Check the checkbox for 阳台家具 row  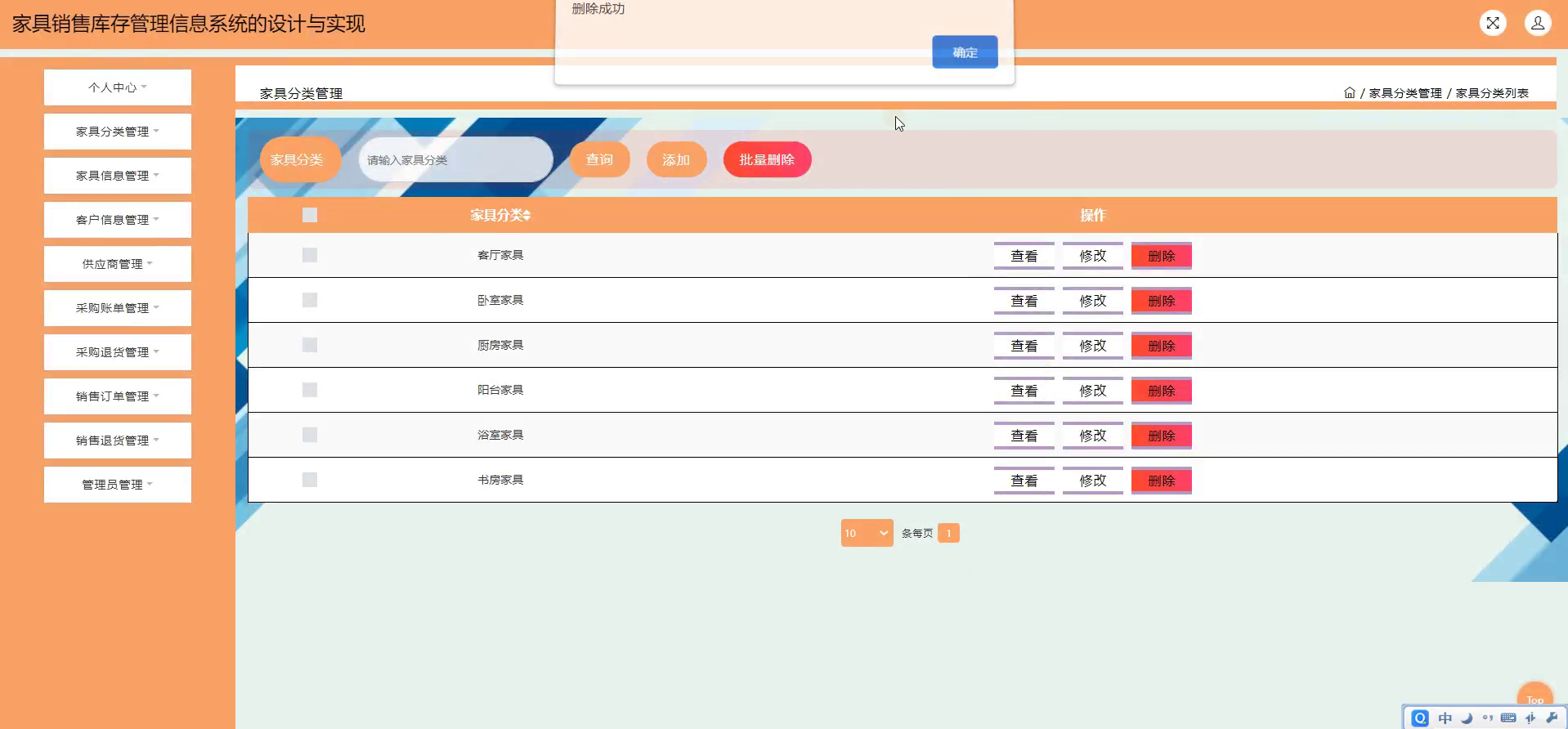tap(310, 390)
